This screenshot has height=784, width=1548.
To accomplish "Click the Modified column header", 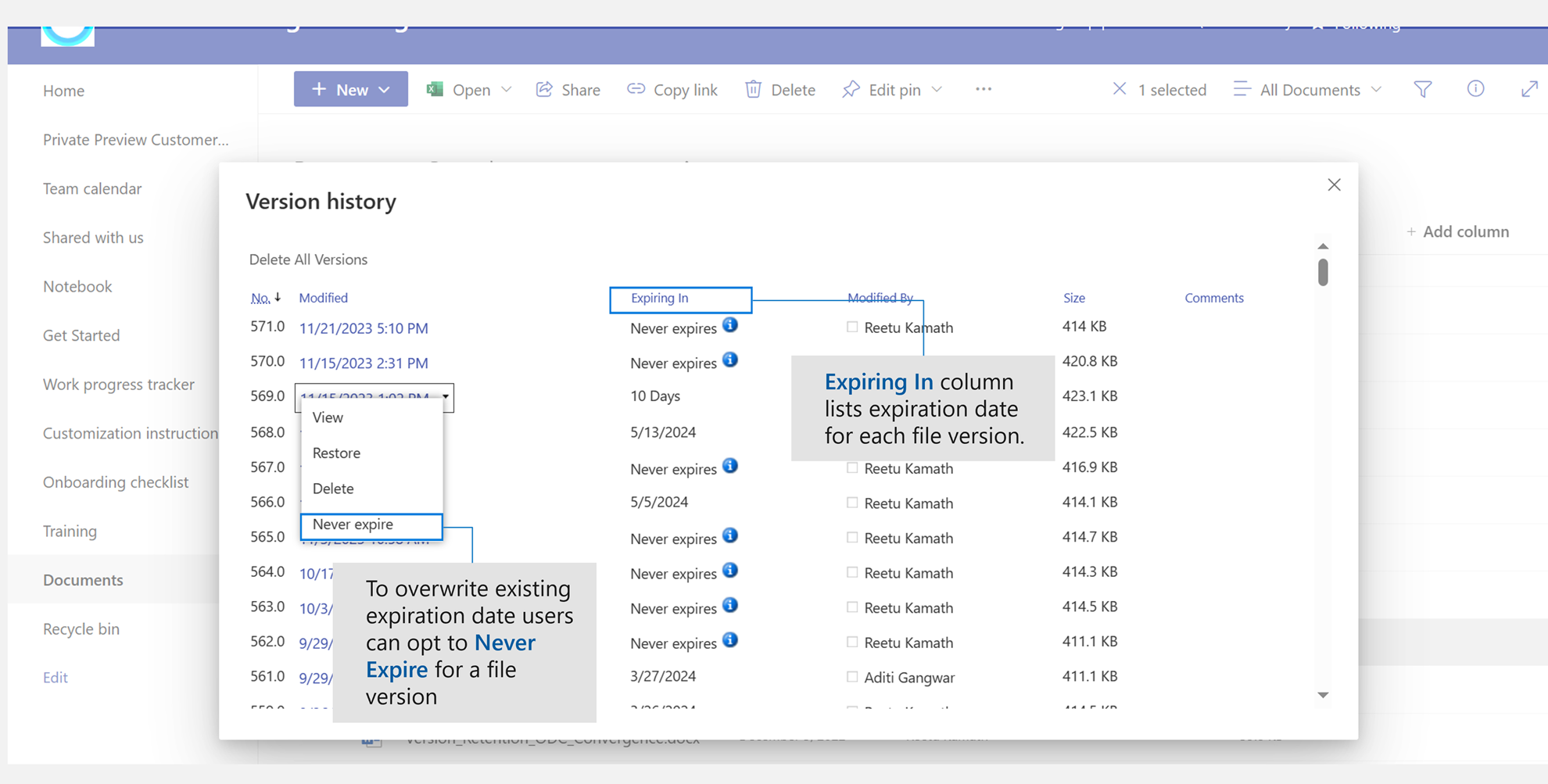I will (323, 298).
